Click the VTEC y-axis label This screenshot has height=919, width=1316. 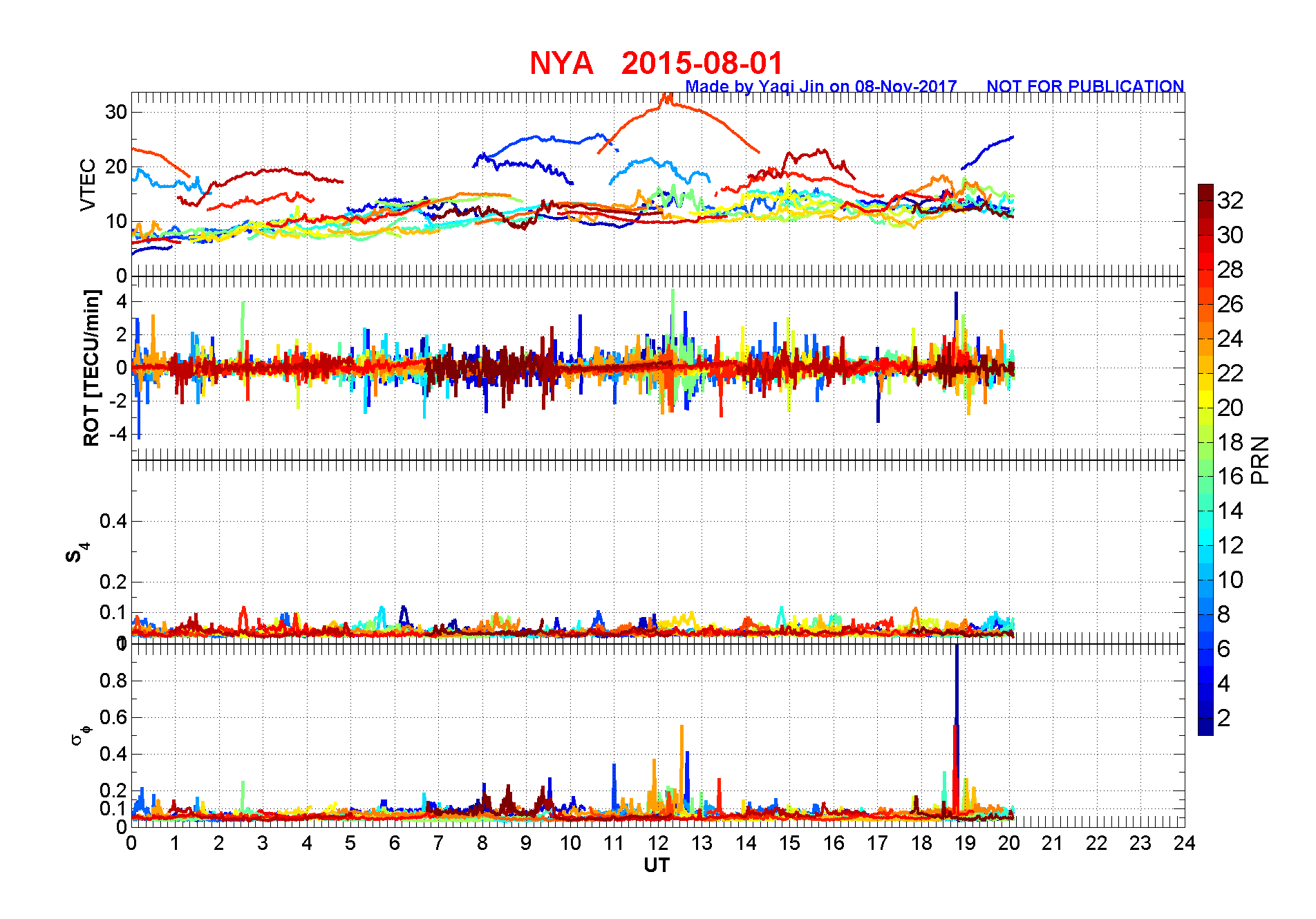[88, 184]
